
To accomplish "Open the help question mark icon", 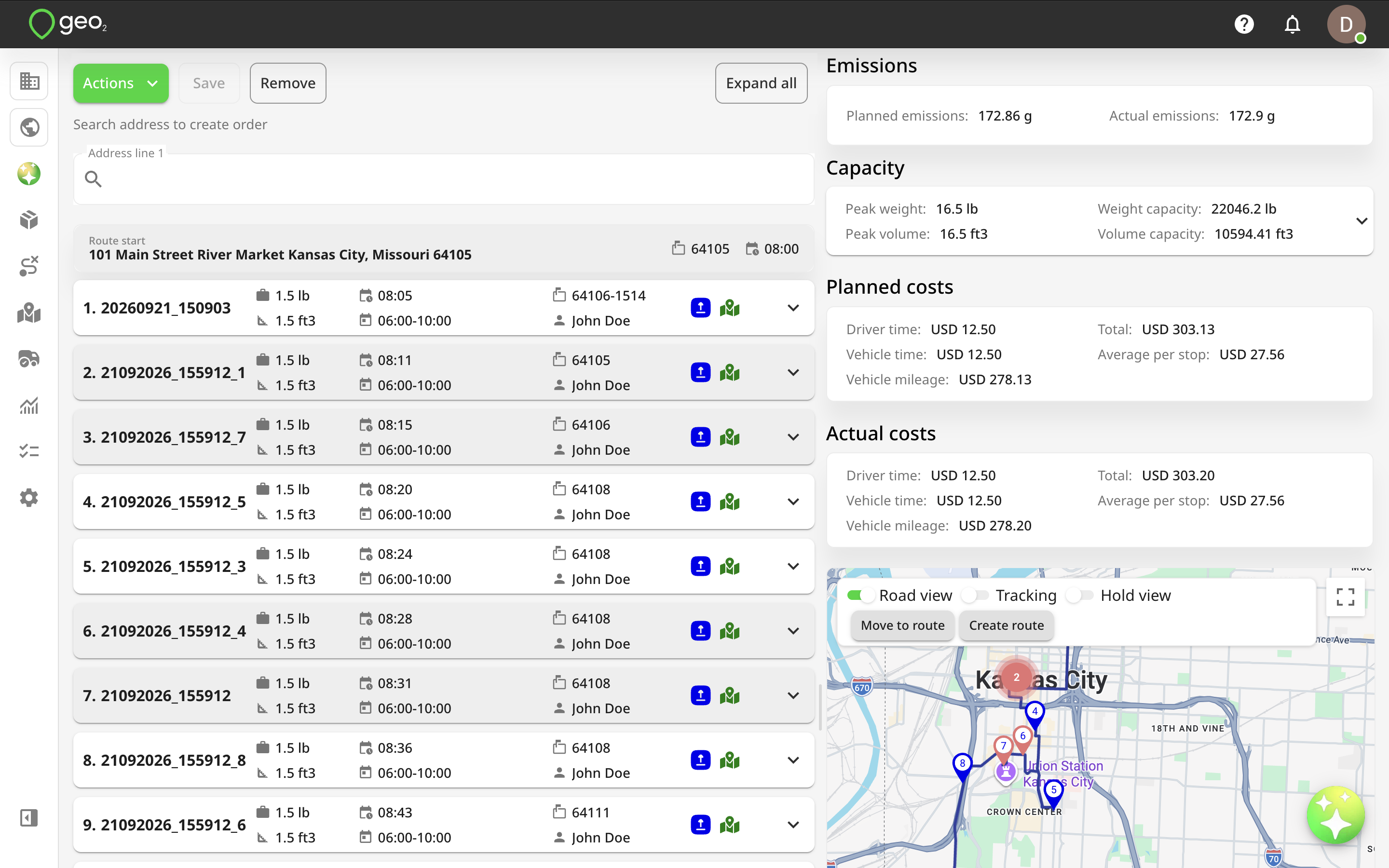I will tap(1244, 24).
